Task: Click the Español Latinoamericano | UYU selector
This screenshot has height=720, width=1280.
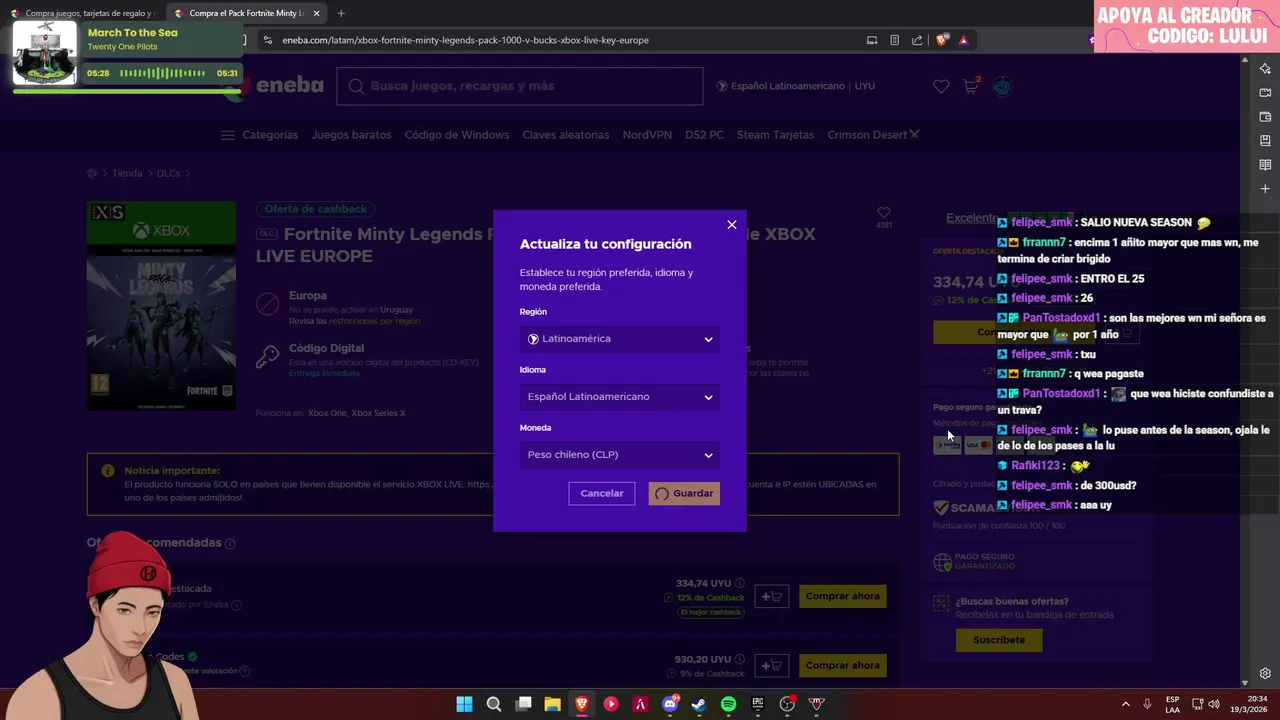Action: [796, 86]
